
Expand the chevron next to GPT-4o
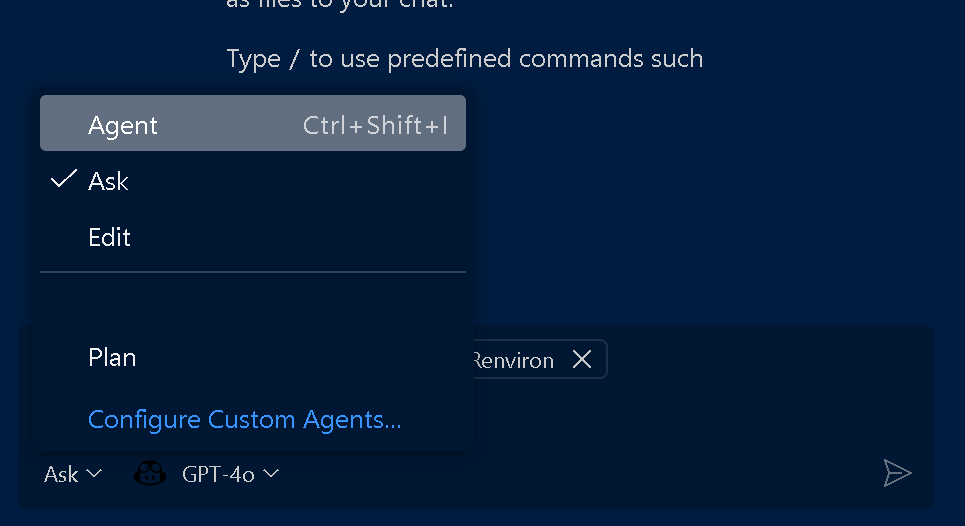click(271, 473)
